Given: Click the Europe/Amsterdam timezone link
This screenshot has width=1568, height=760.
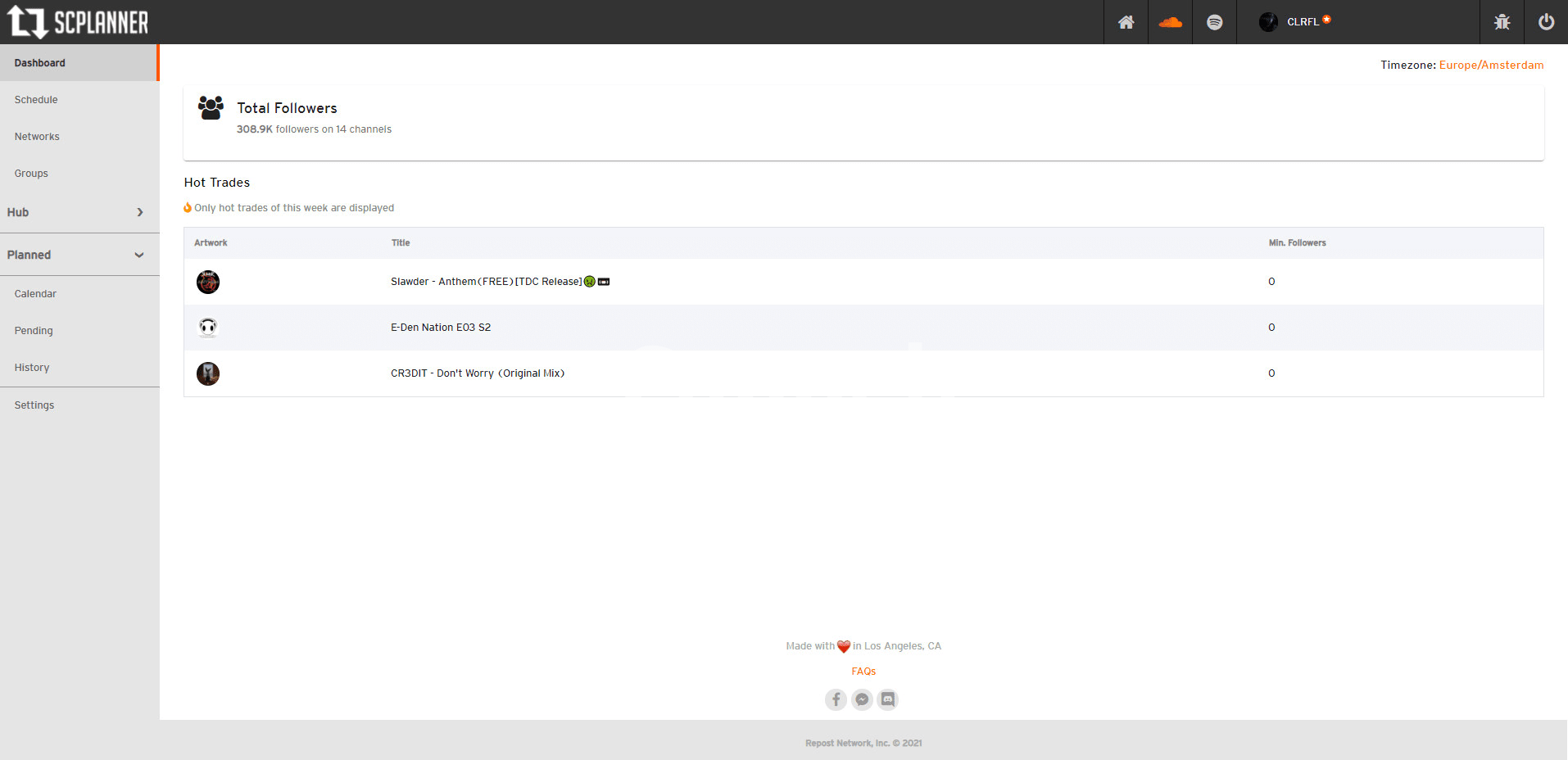Looking at the screenshot, I should (x=1491, y=65).
